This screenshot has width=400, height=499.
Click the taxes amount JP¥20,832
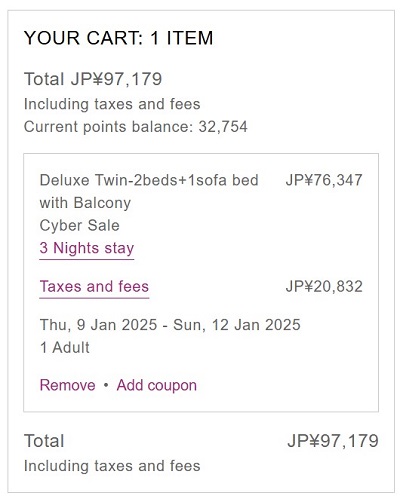[324, 287]
